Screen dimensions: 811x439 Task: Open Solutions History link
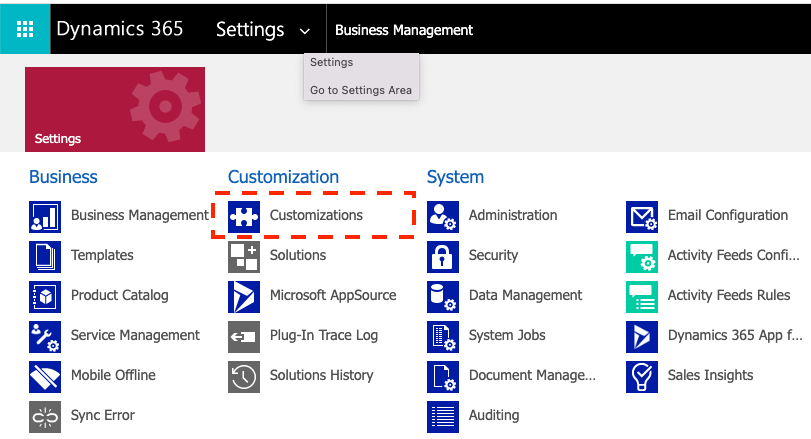click(x=321, y=375)
